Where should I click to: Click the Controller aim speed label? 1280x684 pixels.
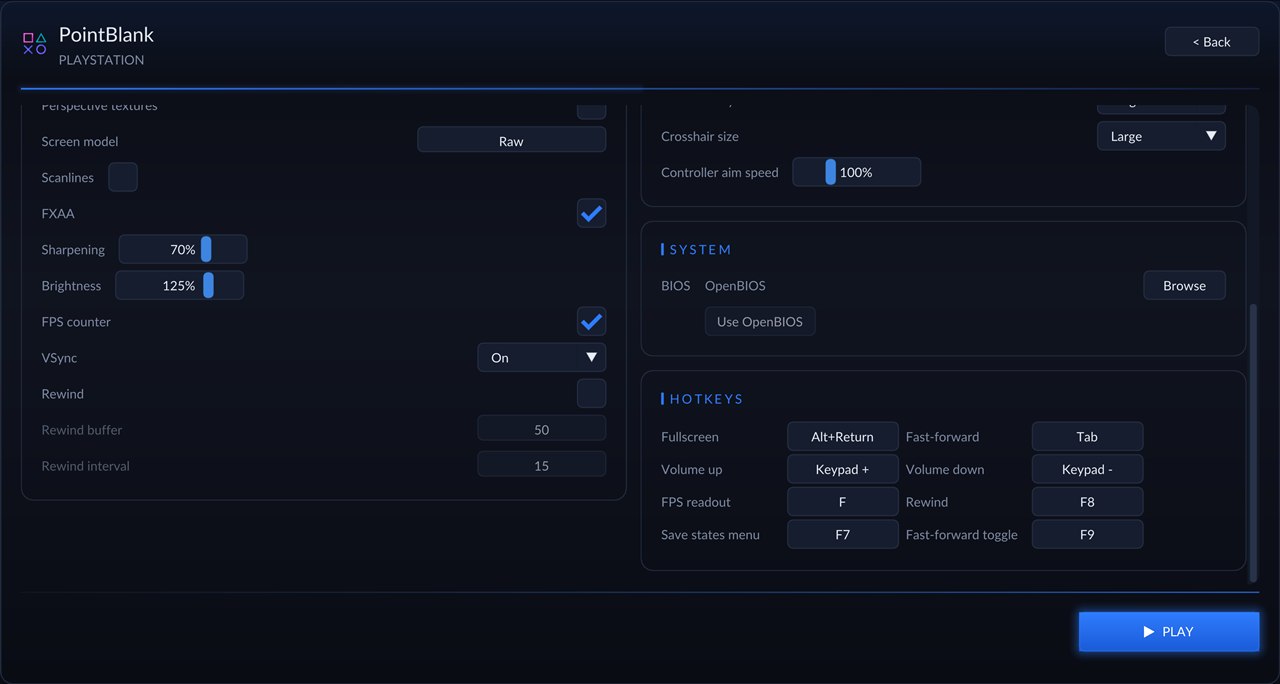click(719, 172)
